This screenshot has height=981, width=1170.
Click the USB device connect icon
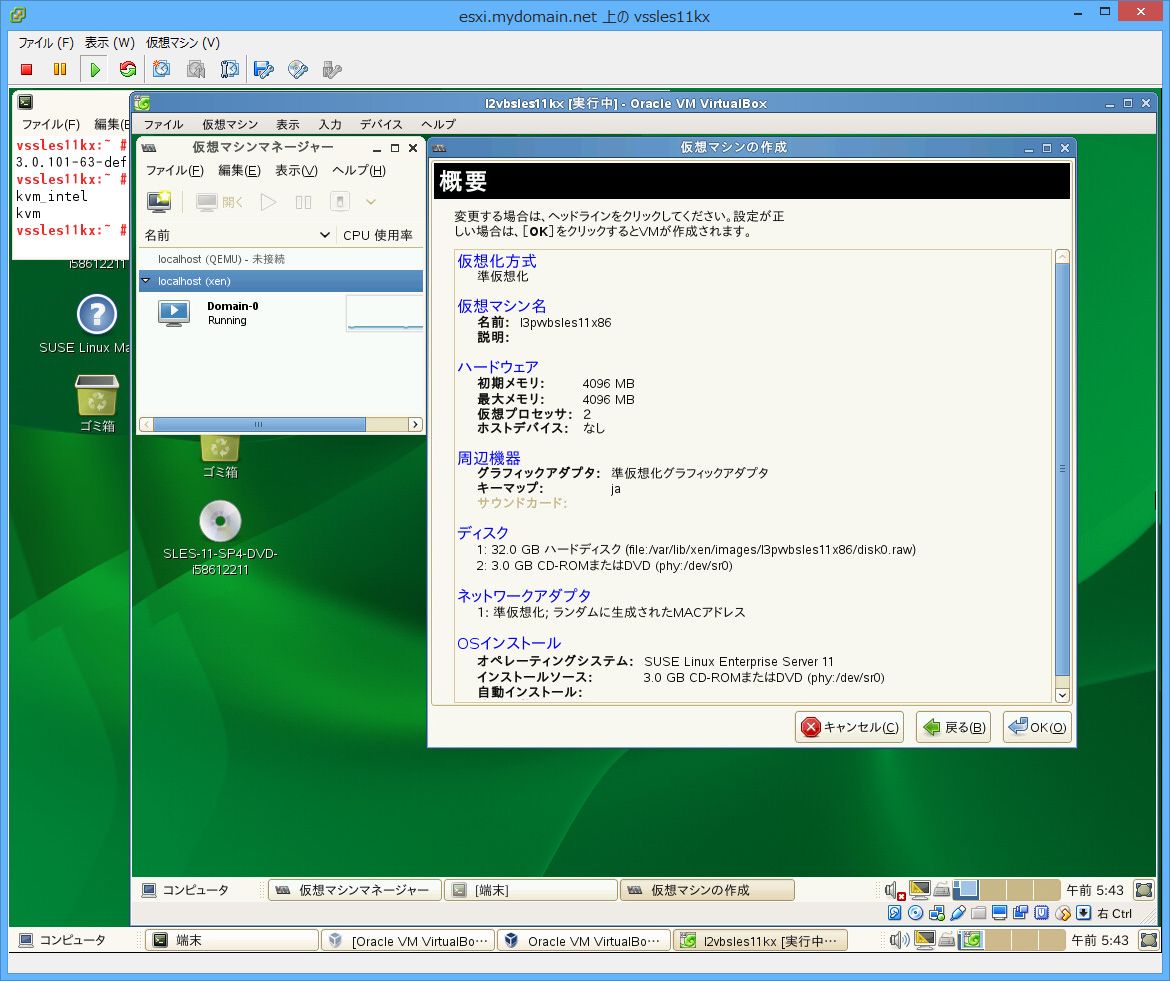[332, 69]
